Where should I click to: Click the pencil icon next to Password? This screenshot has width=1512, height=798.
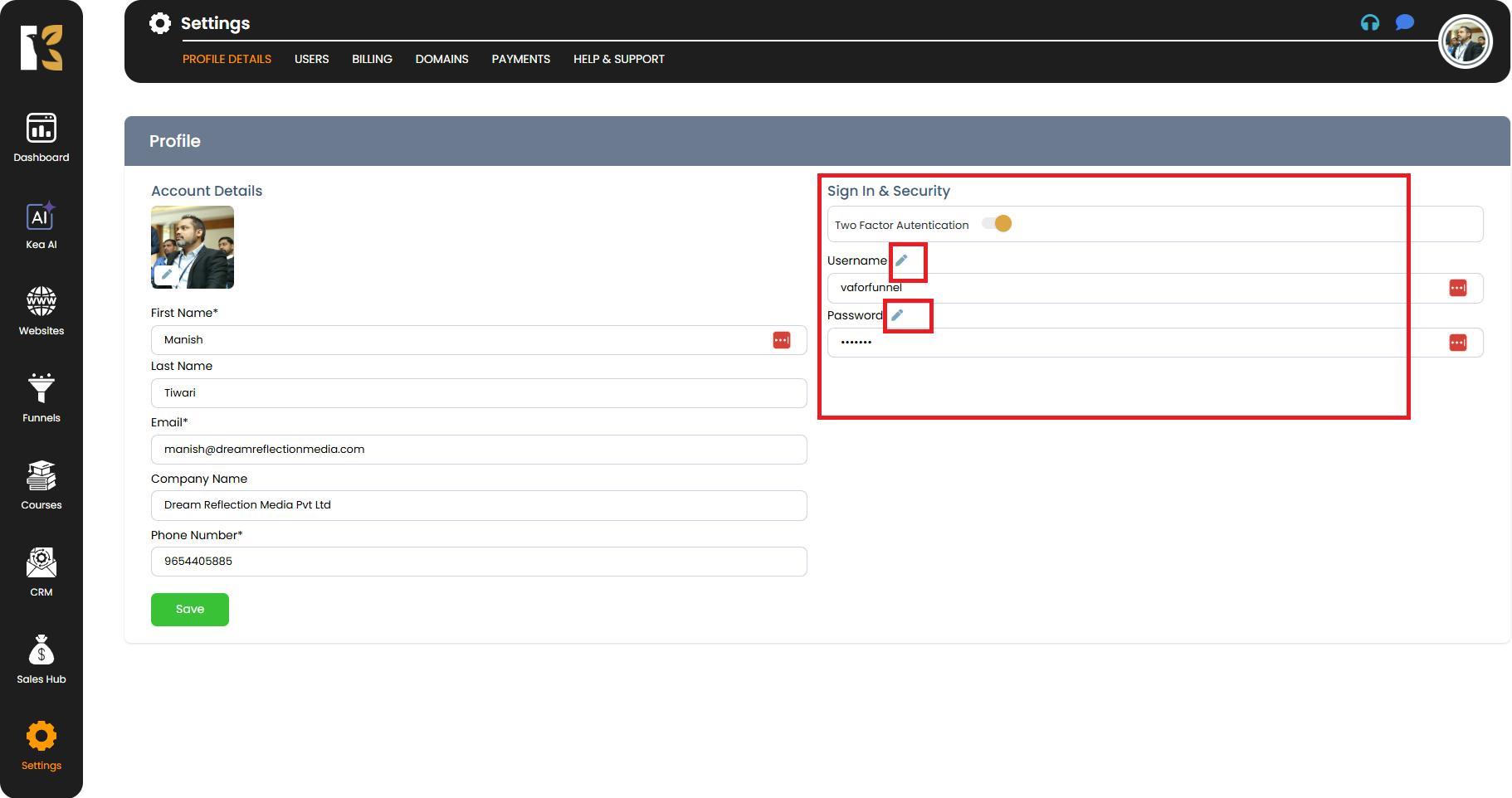coord(897,315)
